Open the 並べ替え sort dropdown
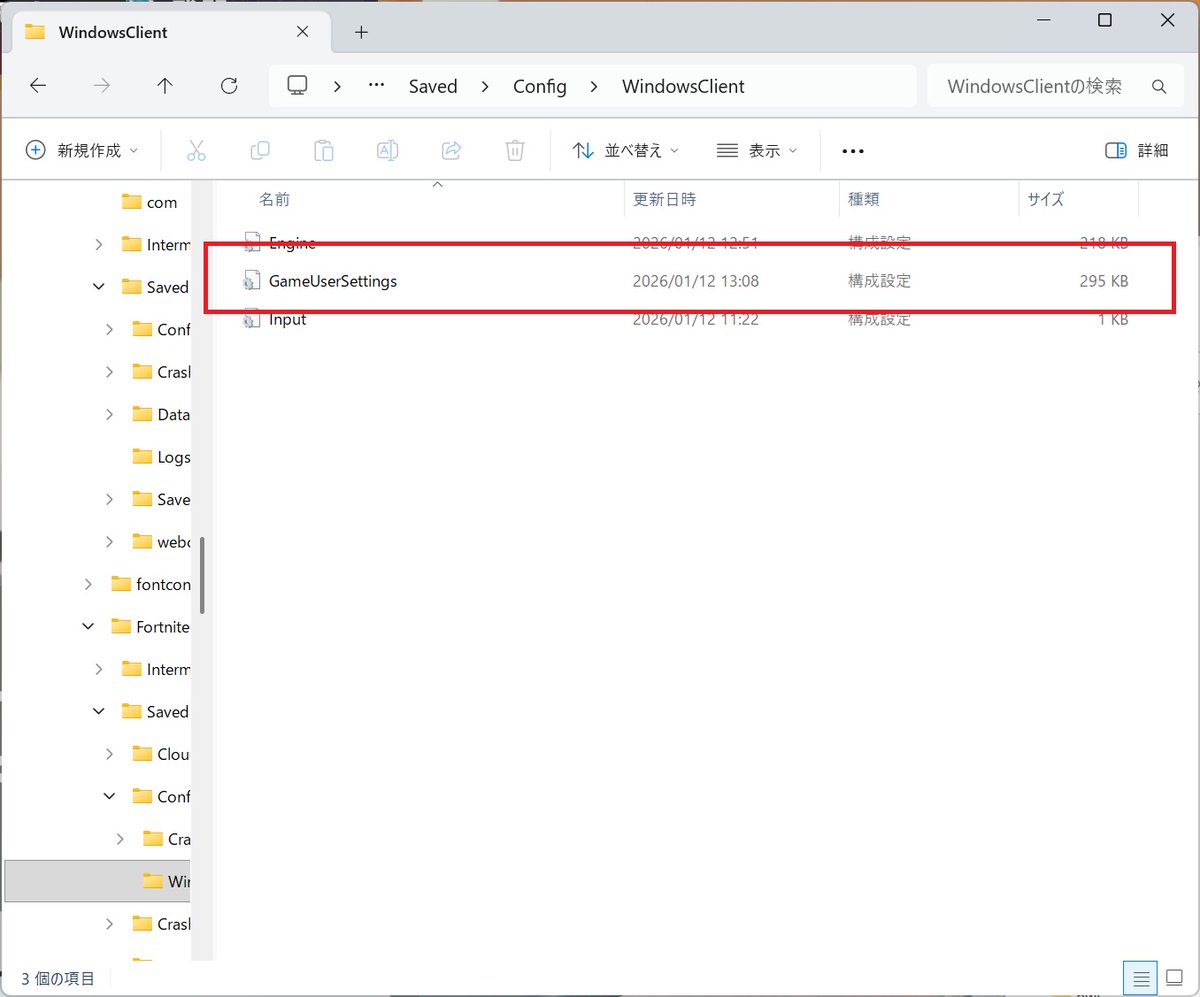The image size is (1200, 997). [626, 151]
